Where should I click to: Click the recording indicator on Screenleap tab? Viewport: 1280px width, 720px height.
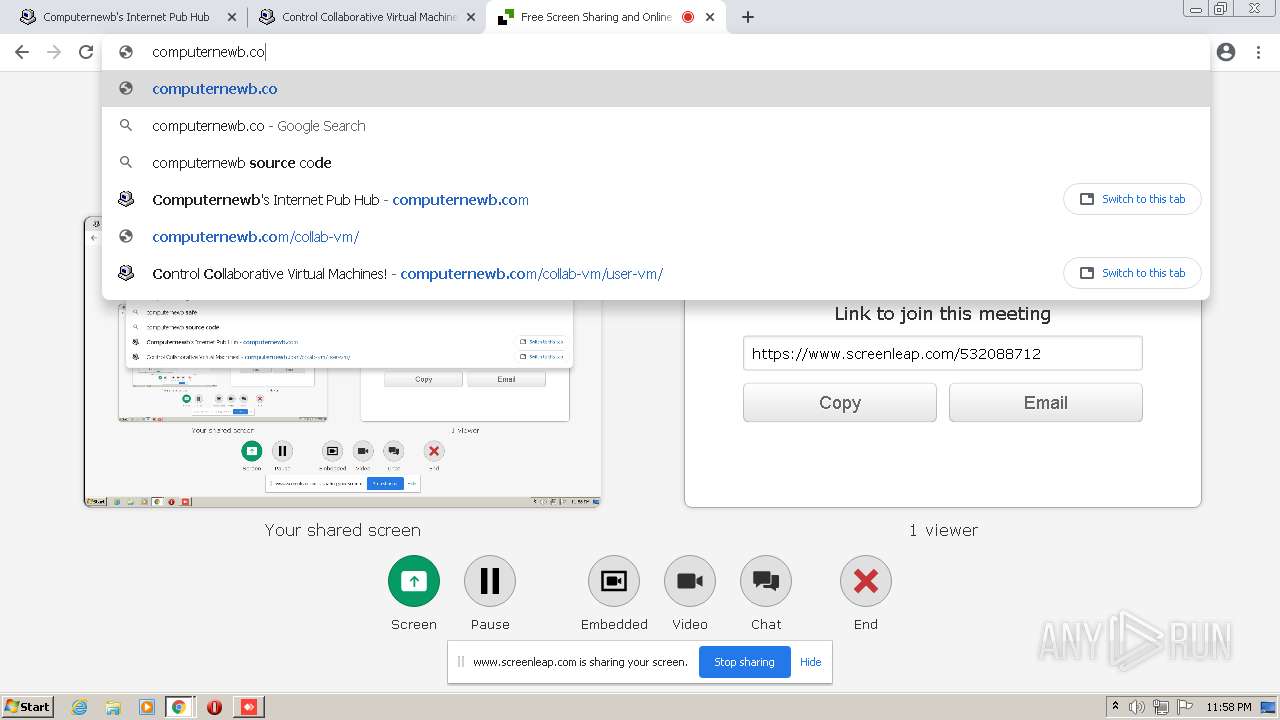(x=688, y=17)
